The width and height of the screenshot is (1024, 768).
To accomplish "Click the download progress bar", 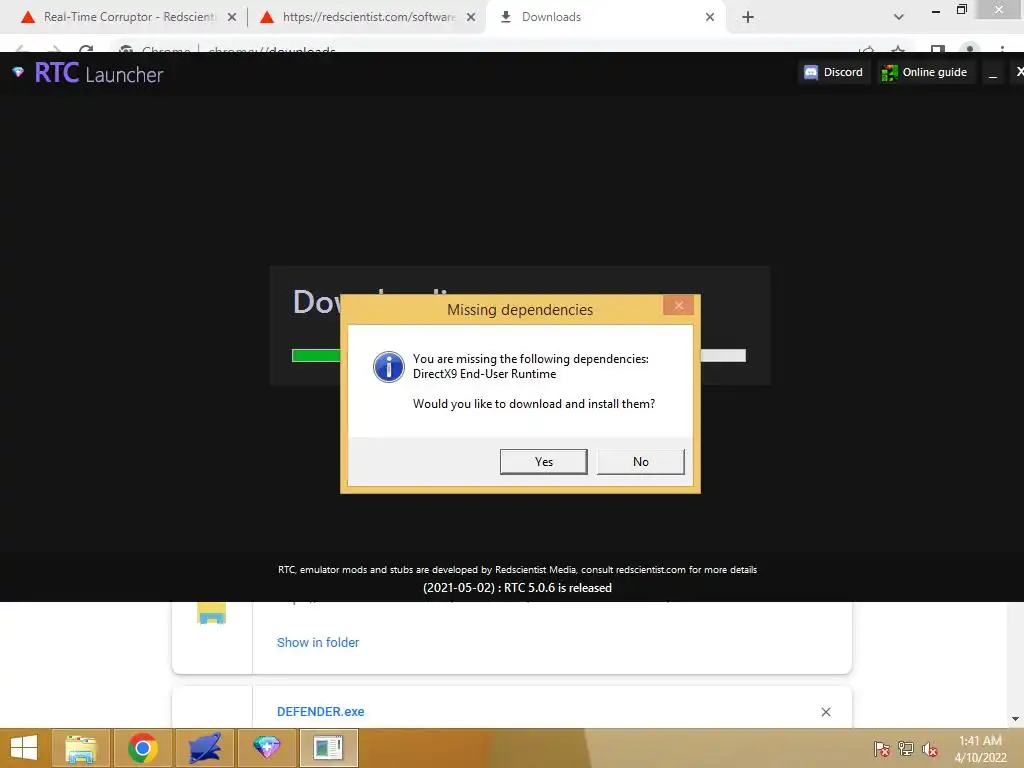I will 519,355.
